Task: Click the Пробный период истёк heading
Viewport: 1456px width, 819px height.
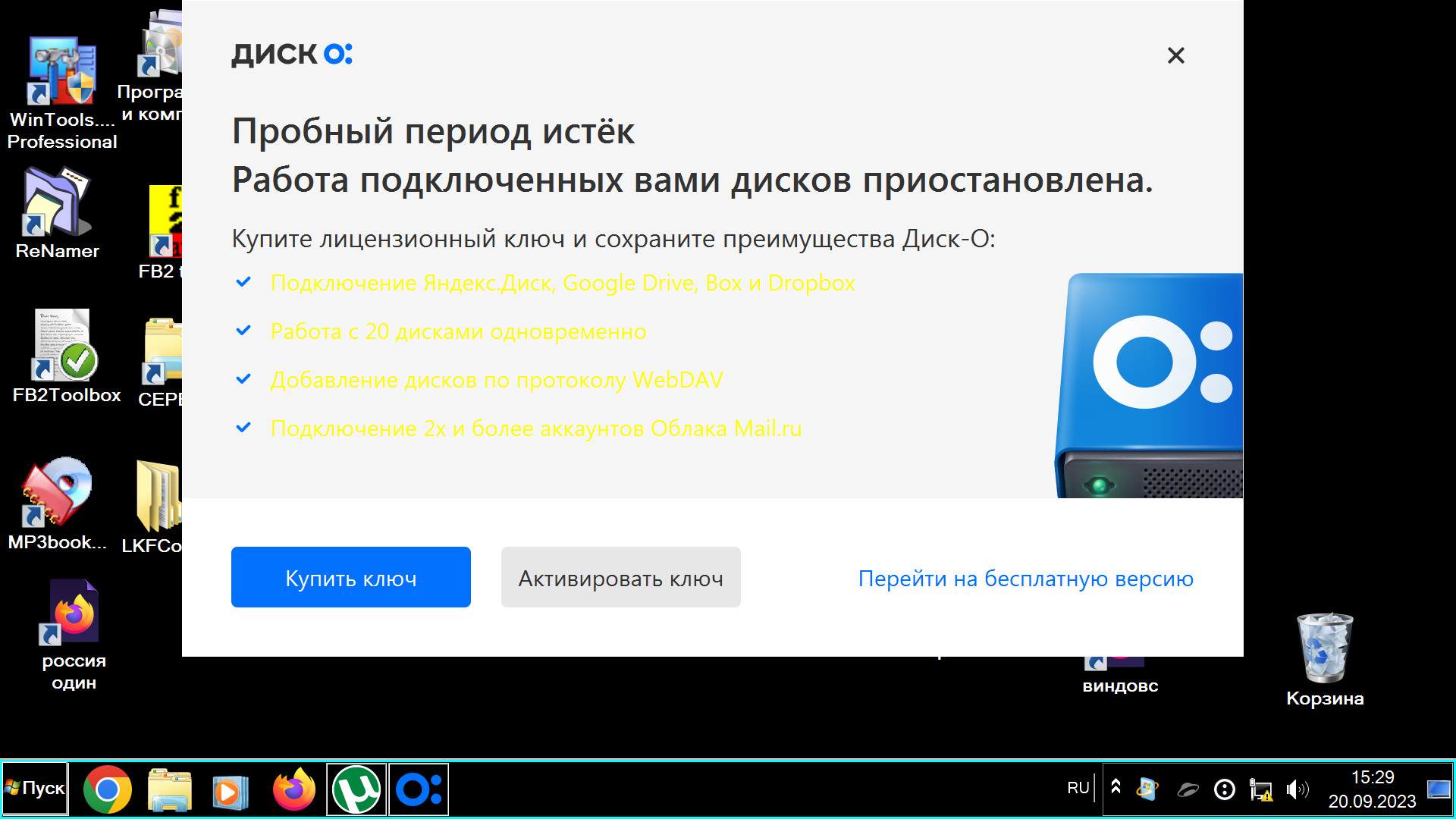Action: coord(433,131)
